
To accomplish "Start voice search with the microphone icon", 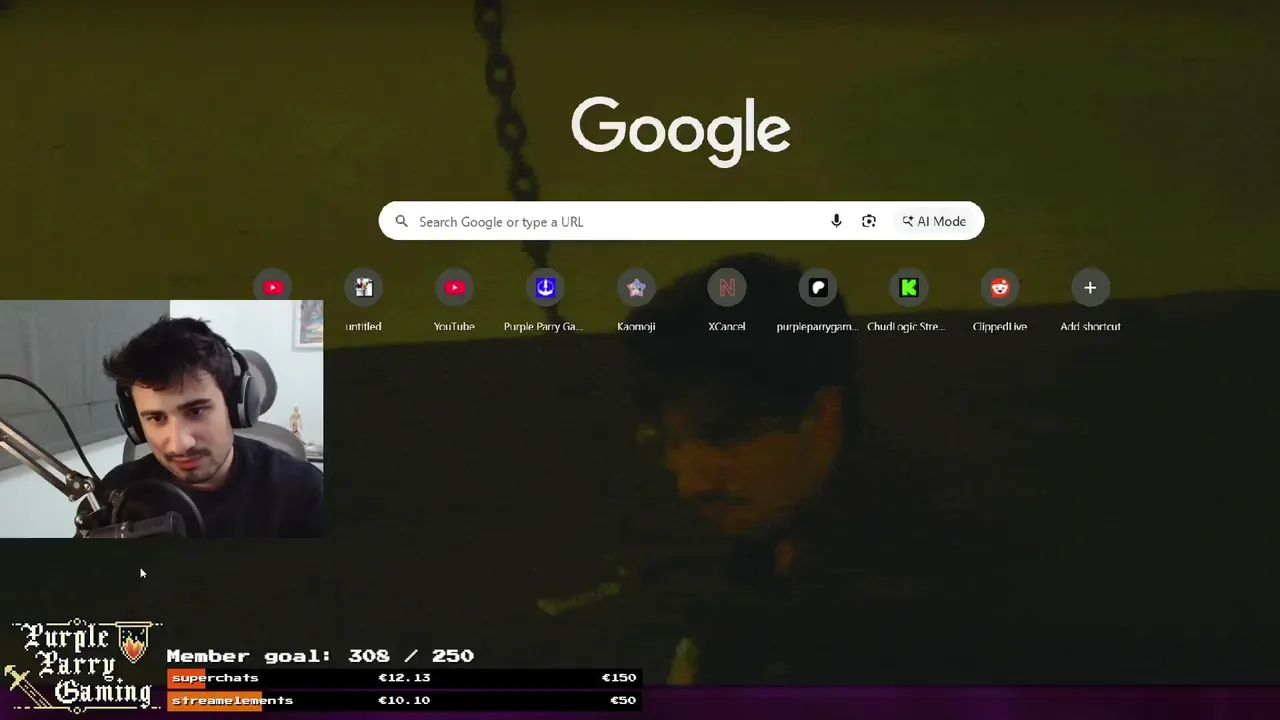I will coord(836,221).
